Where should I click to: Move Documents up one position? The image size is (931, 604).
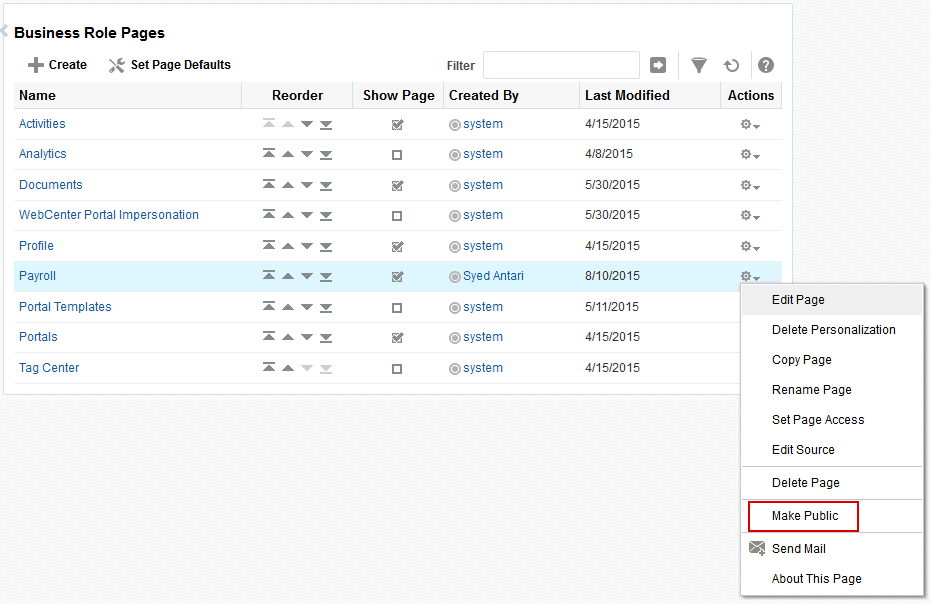coord(288,185)
